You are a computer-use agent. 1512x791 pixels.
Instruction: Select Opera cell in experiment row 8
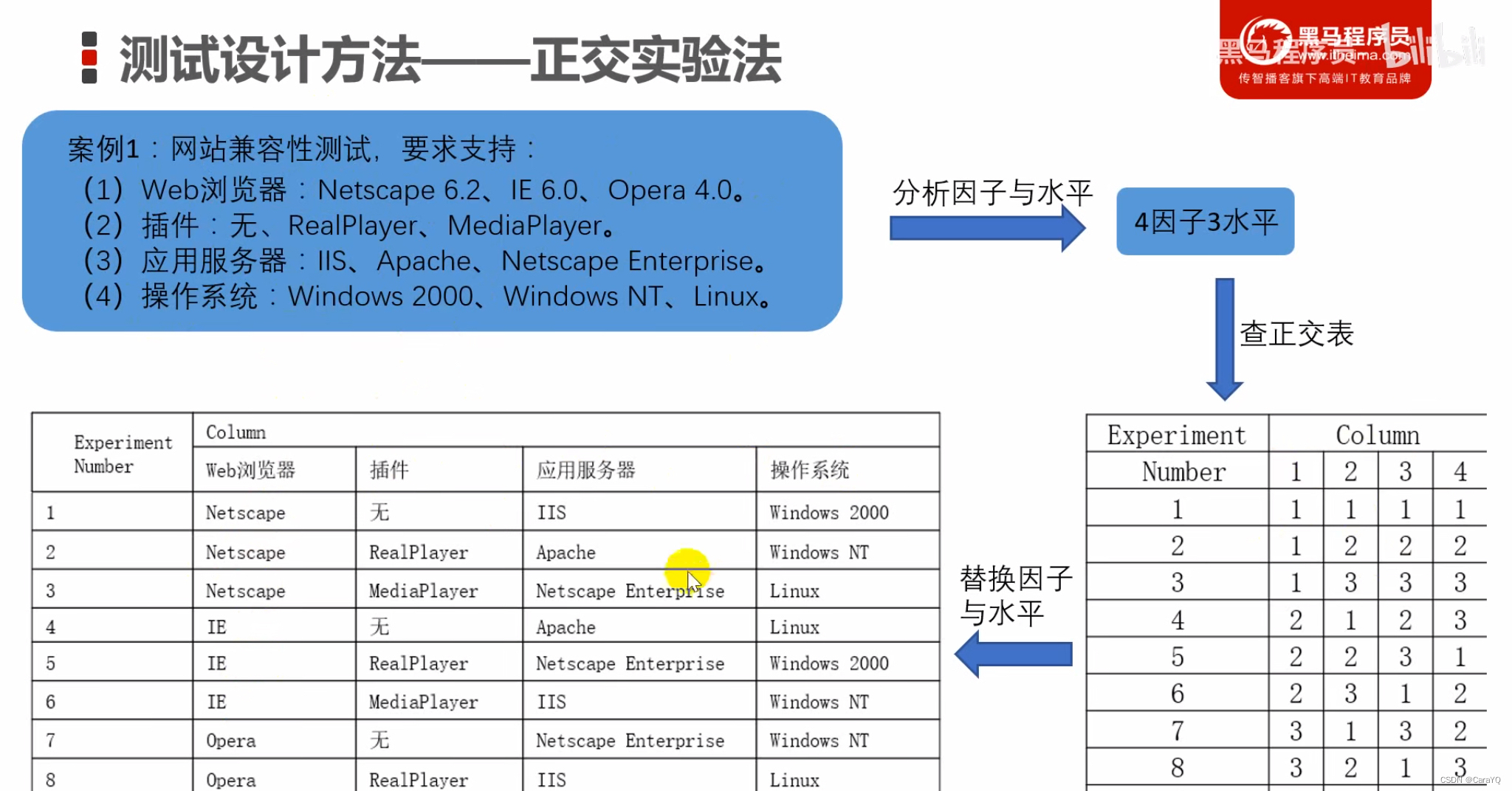point(274,776)
